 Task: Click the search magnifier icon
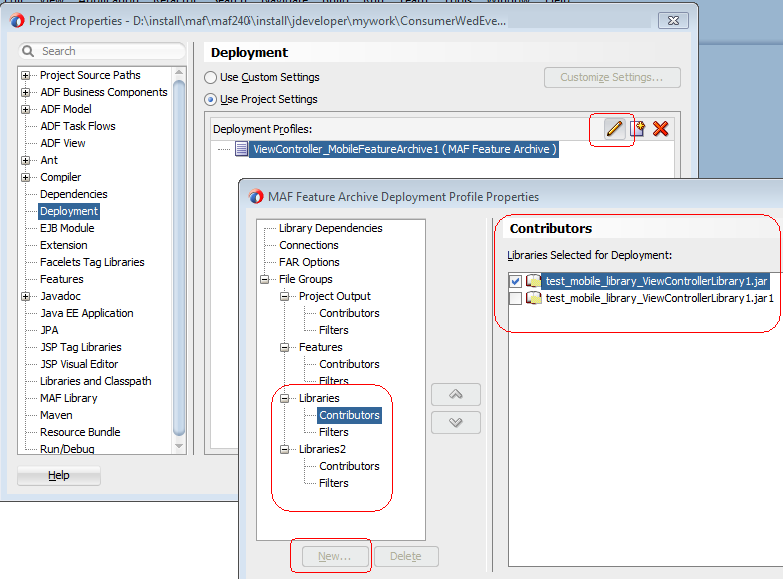coord(28,51)
